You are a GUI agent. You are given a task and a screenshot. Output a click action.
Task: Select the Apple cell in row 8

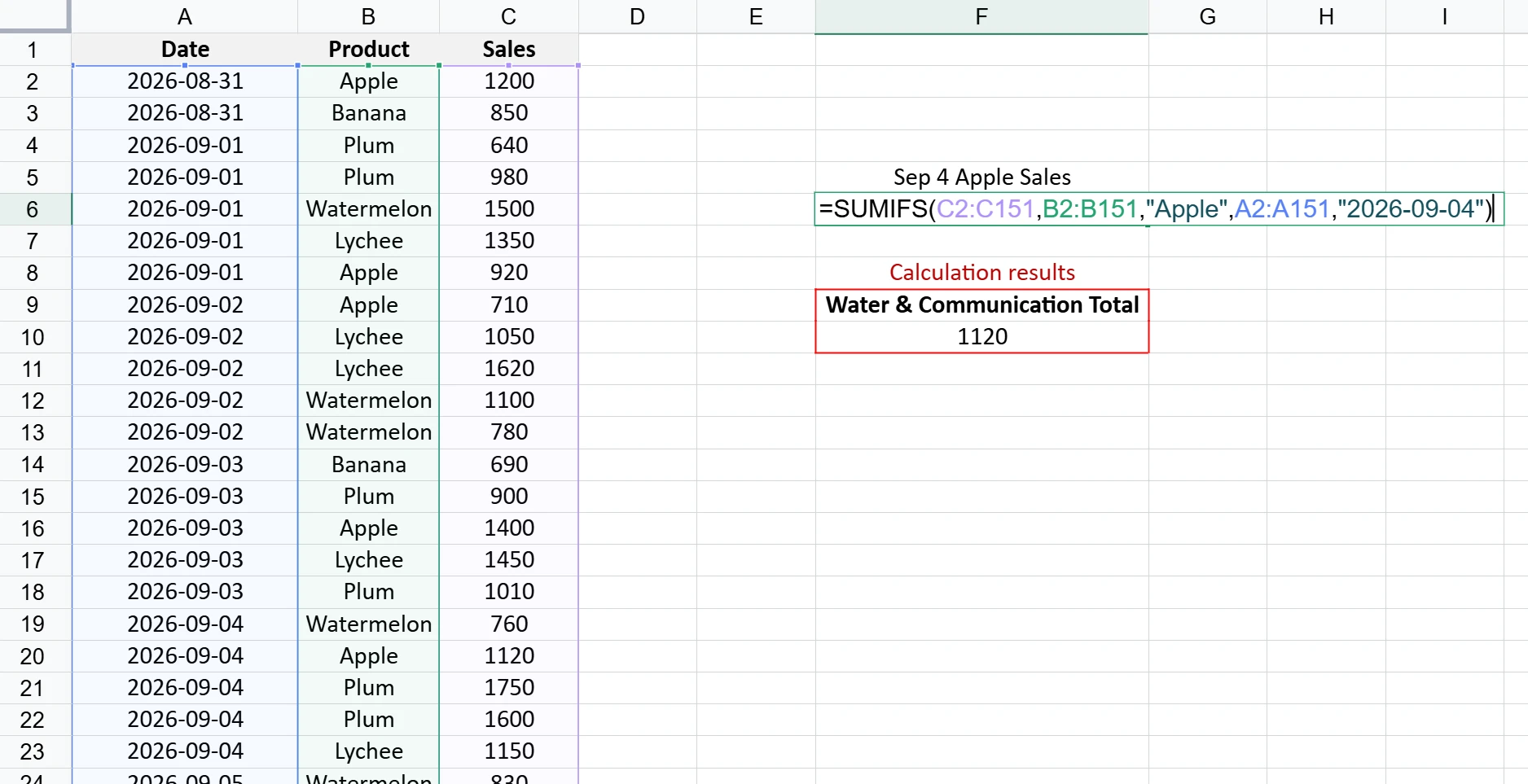click(x=368, y=273)
